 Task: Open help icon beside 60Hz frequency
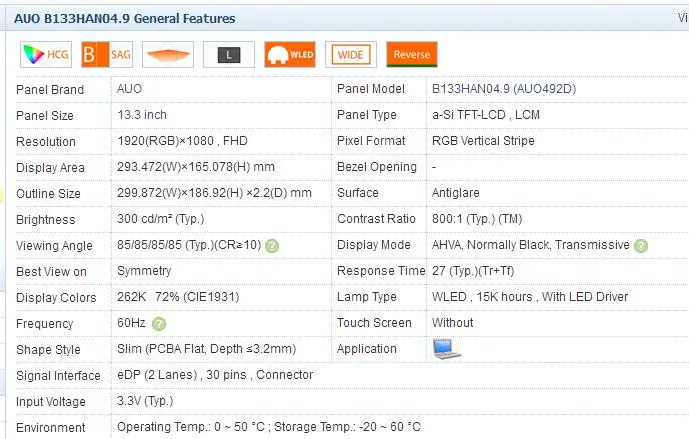[159, 324]
